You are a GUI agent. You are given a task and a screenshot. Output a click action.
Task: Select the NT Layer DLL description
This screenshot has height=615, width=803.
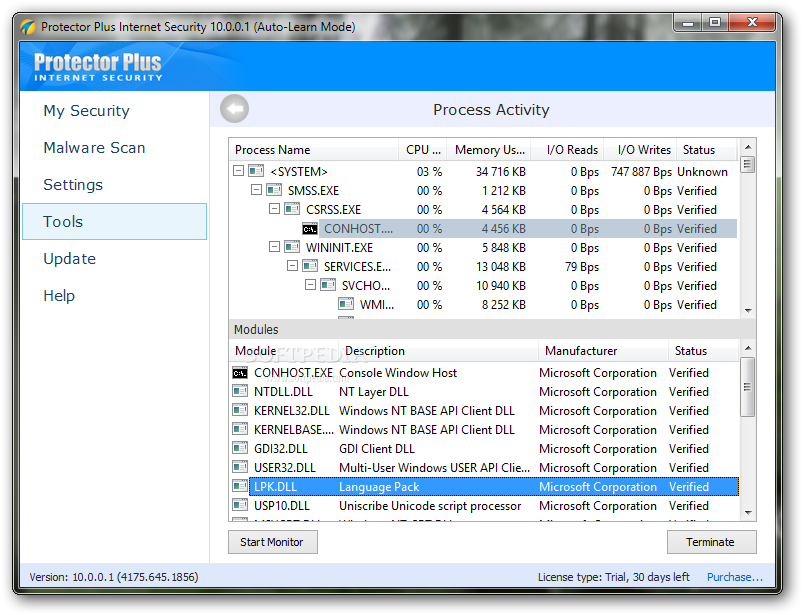click(374, 392)
